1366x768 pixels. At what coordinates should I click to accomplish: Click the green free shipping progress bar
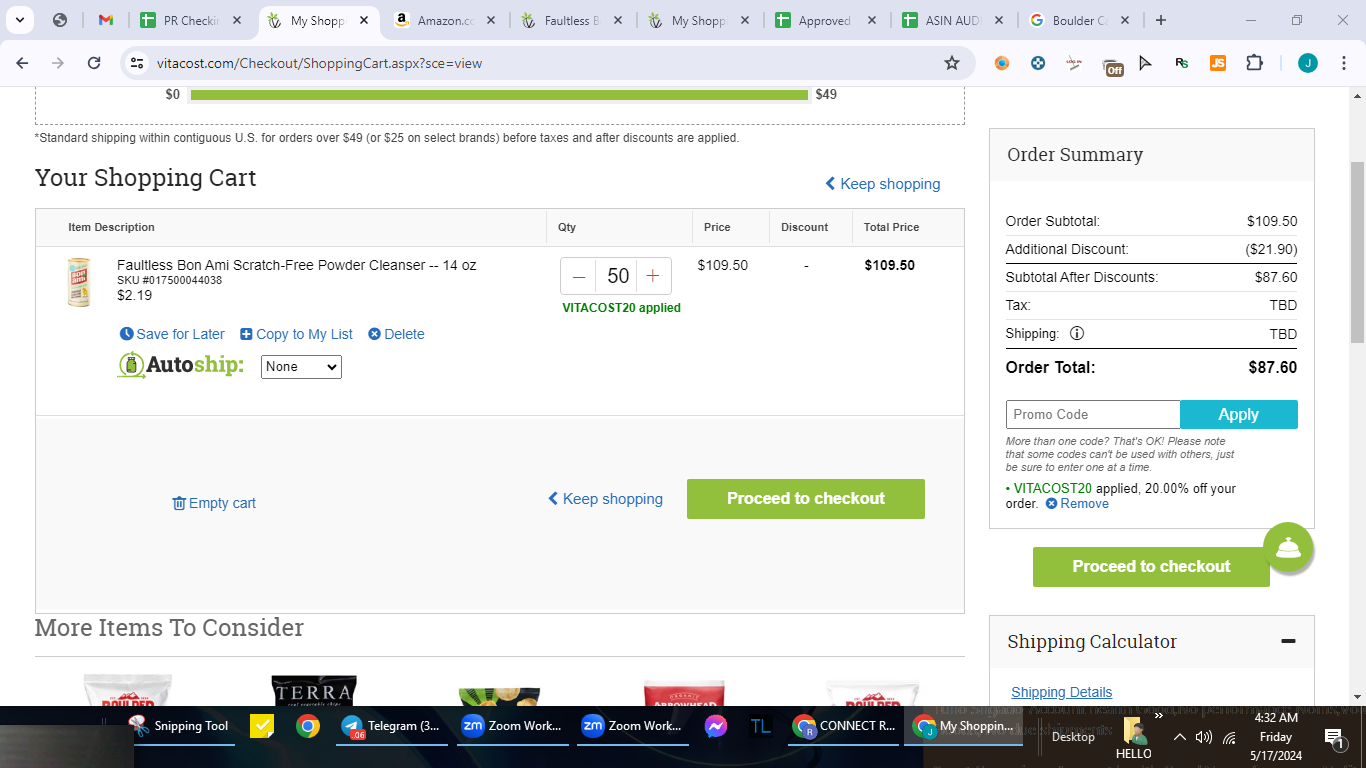tap(499, 95)
